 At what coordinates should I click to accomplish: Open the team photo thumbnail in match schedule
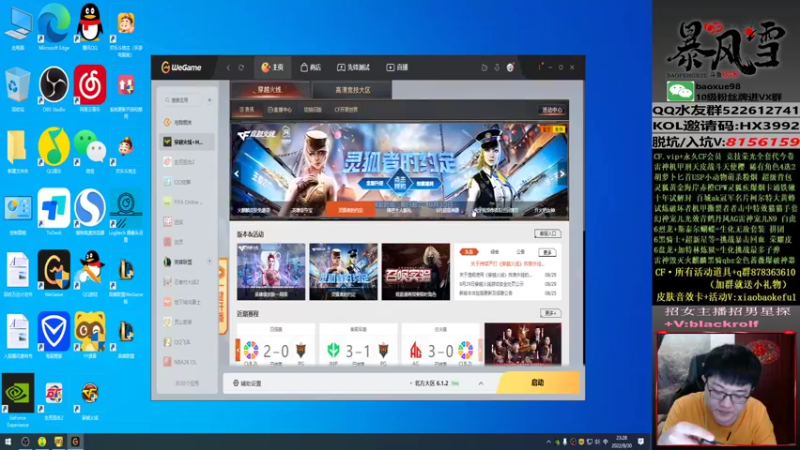[523, 343]
